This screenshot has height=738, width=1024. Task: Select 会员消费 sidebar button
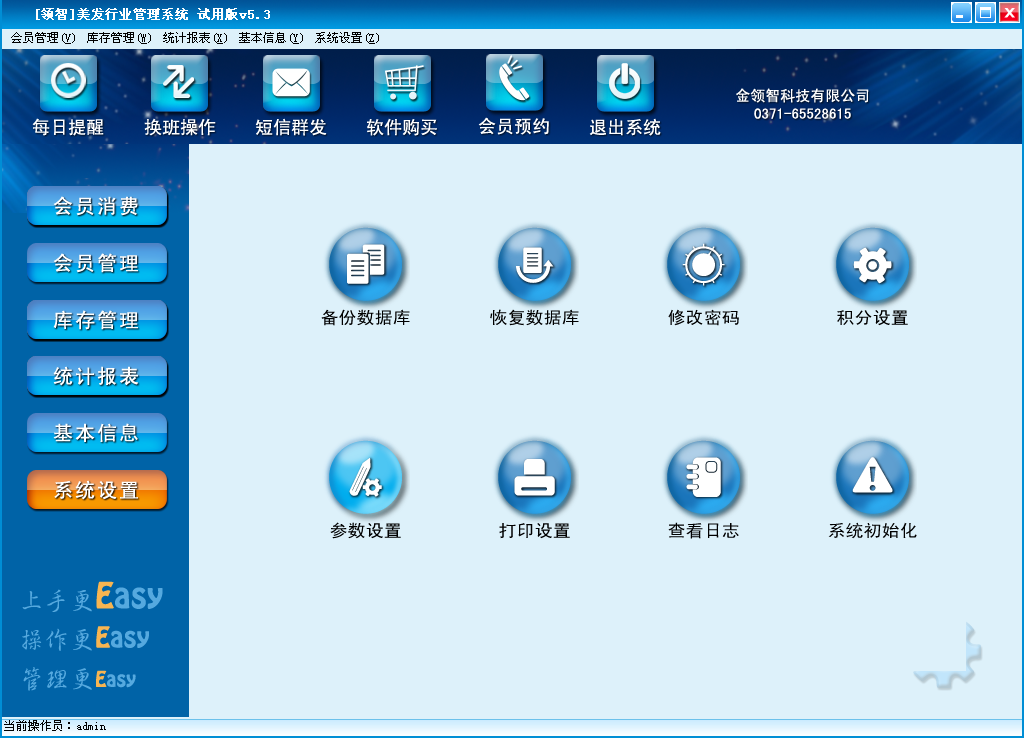coord(97,207)
